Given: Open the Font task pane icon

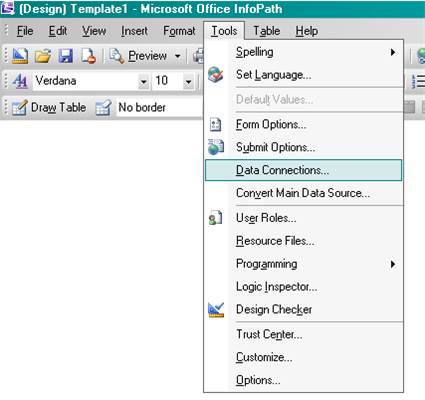Looking at the screenshot, I should 20,81.
